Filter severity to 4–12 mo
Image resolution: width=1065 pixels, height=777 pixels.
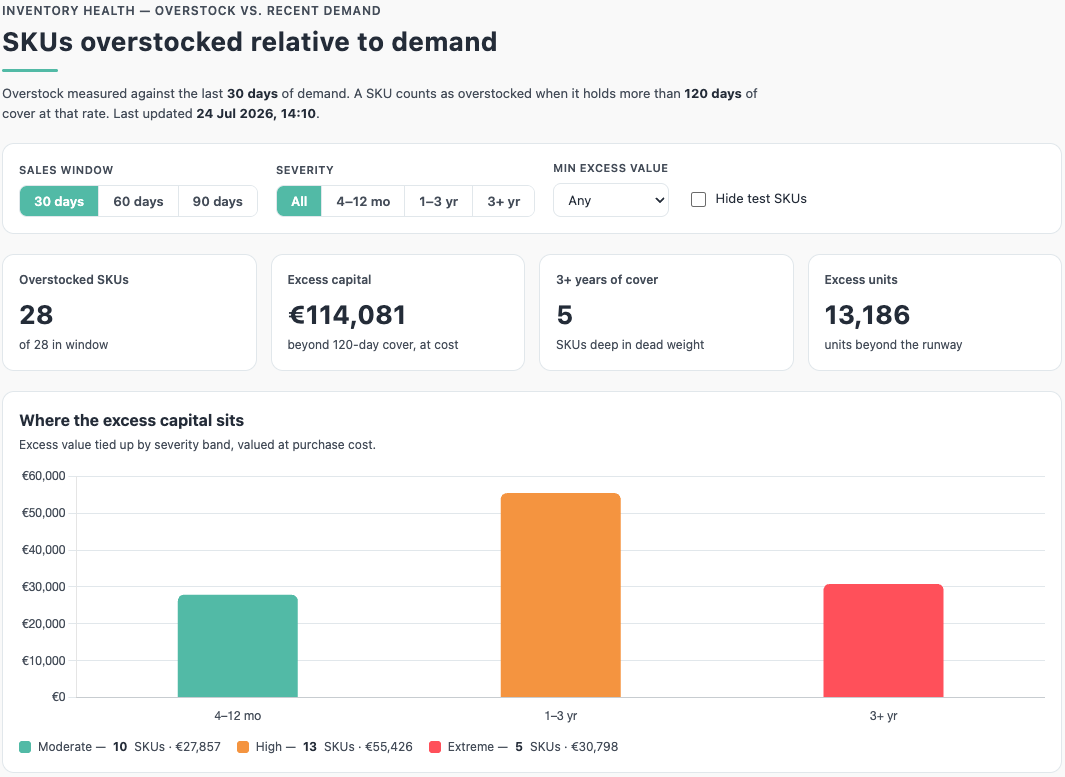coord(363,201)
